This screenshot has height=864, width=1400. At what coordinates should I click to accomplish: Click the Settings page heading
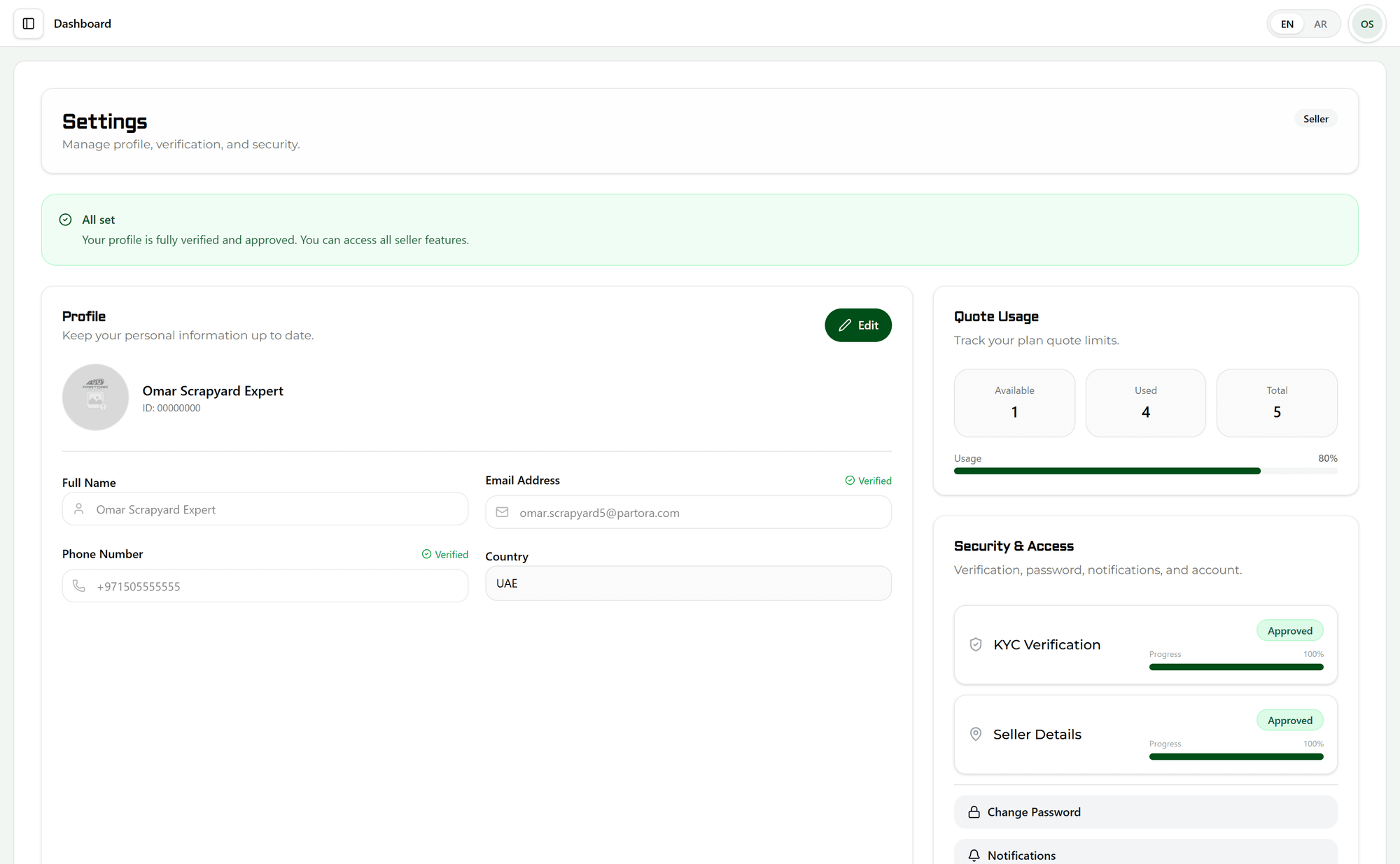pos(105,121)
